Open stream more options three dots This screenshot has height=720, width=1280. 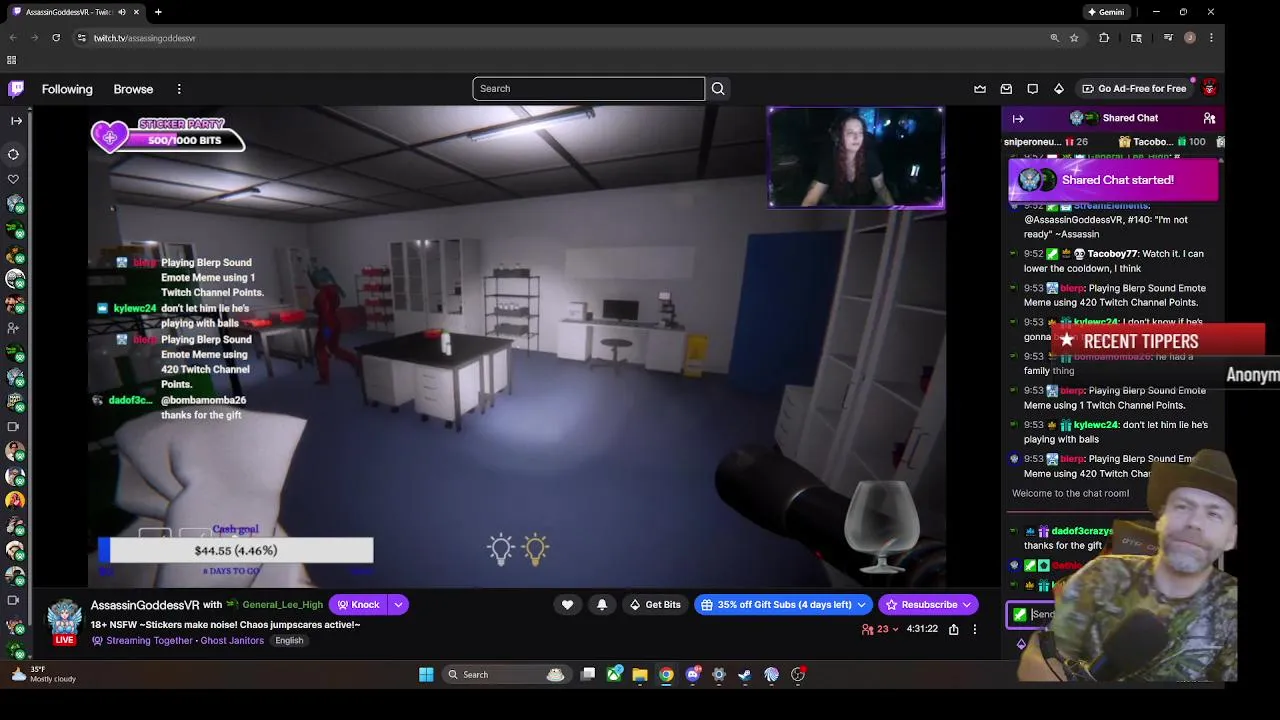(975, 629)
